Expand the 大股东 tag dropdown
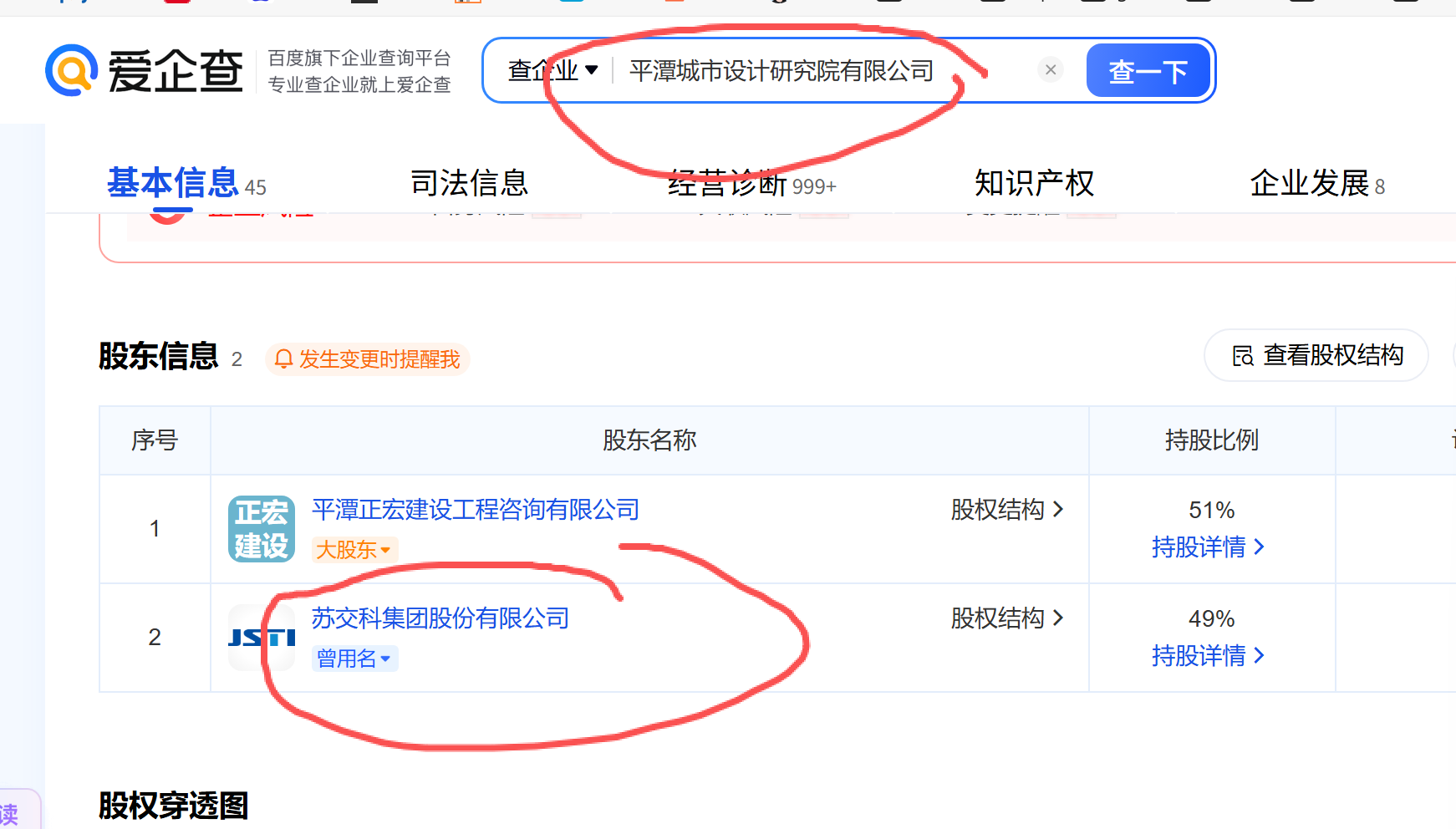 [x=354, y=550]
